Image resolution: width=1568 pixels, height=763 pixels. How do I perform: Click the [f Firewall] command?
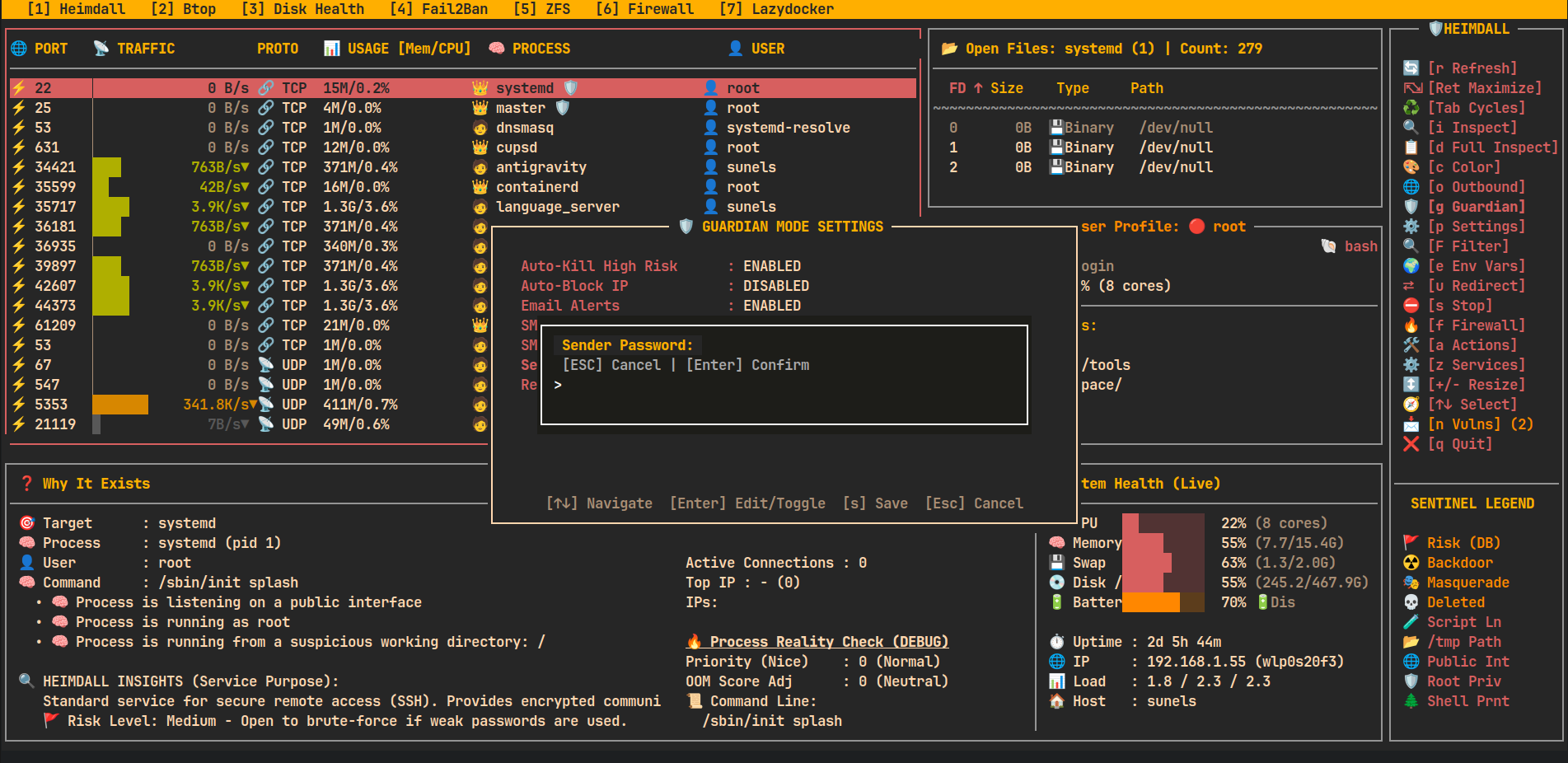[1477, 325]
